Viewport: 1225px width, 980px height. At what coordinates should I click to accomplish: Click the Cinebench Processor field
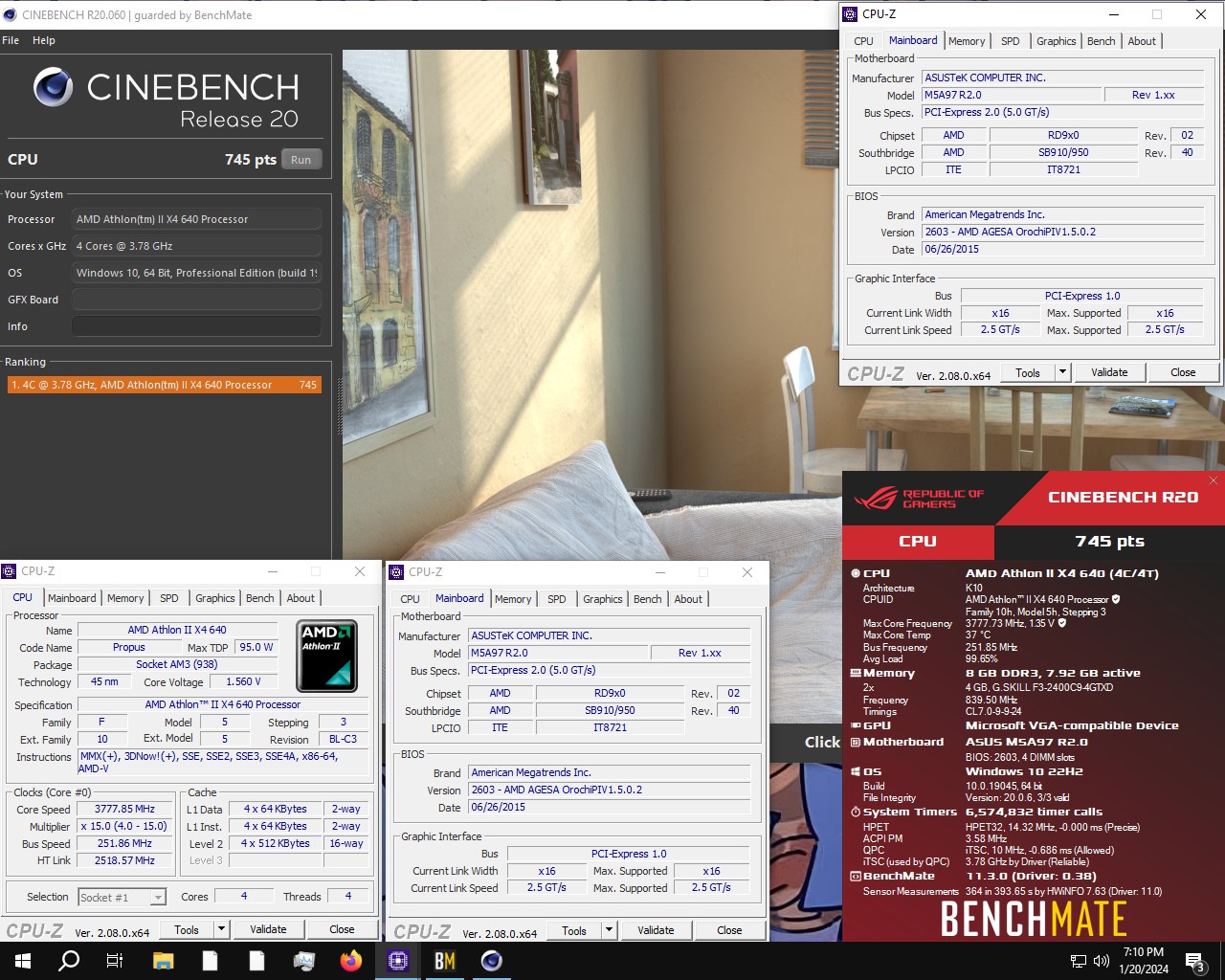click(196, 219)
